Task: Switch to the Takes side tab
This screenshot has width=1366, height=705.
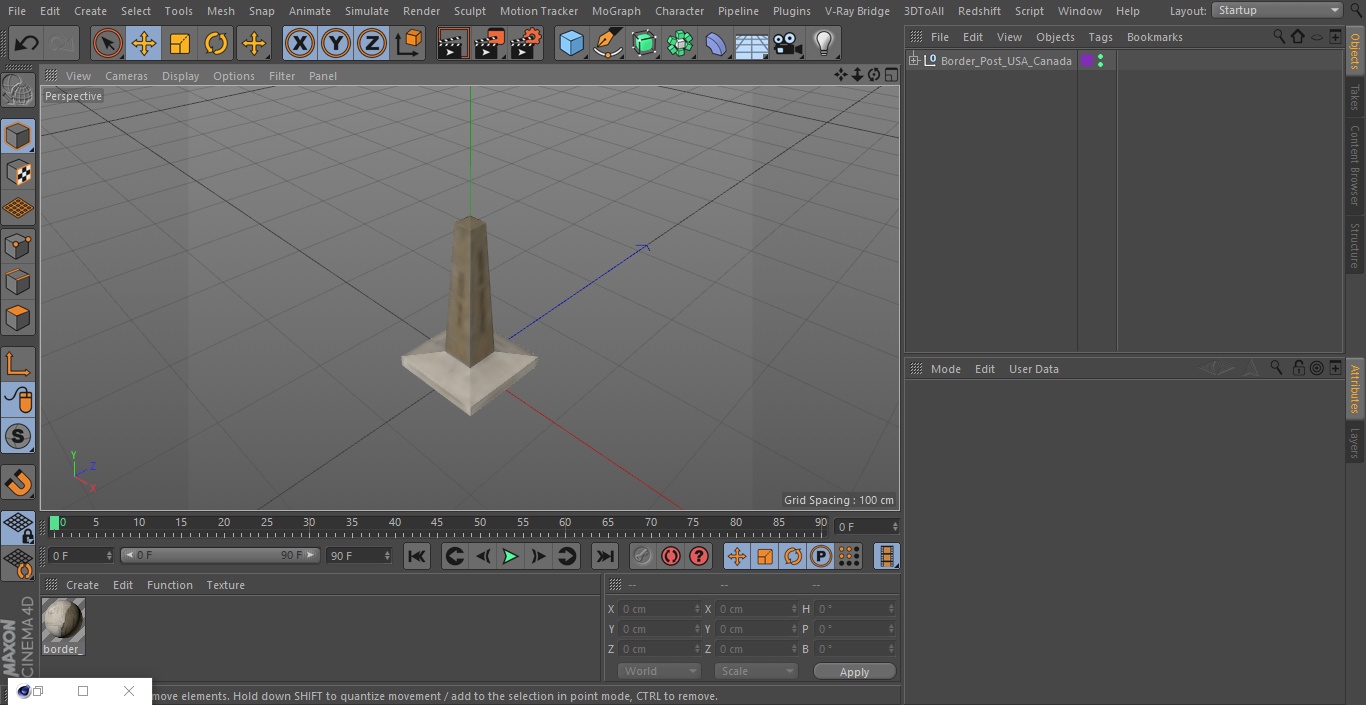Action: (1355, 97)
